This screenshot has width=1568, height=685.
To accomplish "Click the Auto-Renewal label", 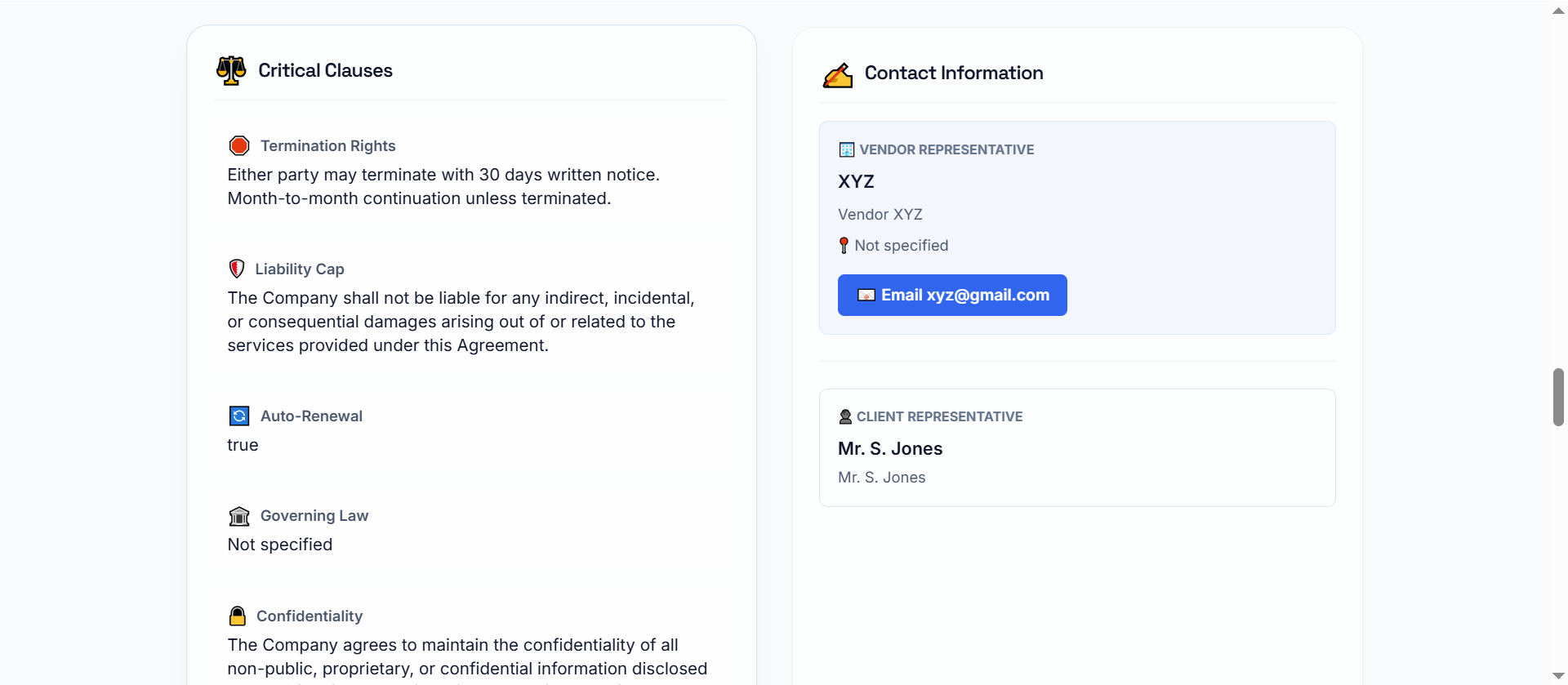I will [311, 416].
